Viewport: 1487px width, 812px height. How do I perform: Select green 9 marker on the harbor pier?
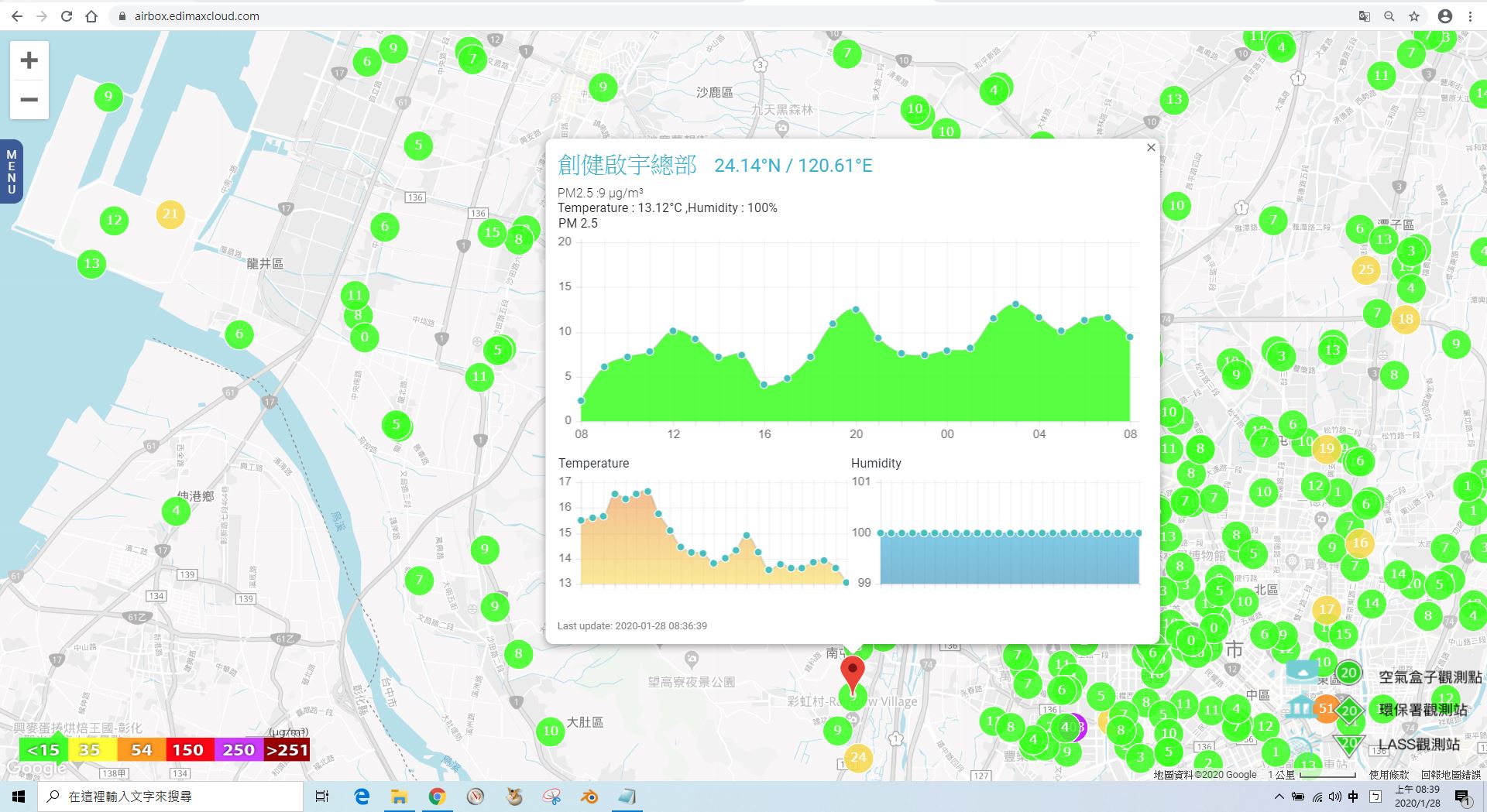(x=108, y=97)
